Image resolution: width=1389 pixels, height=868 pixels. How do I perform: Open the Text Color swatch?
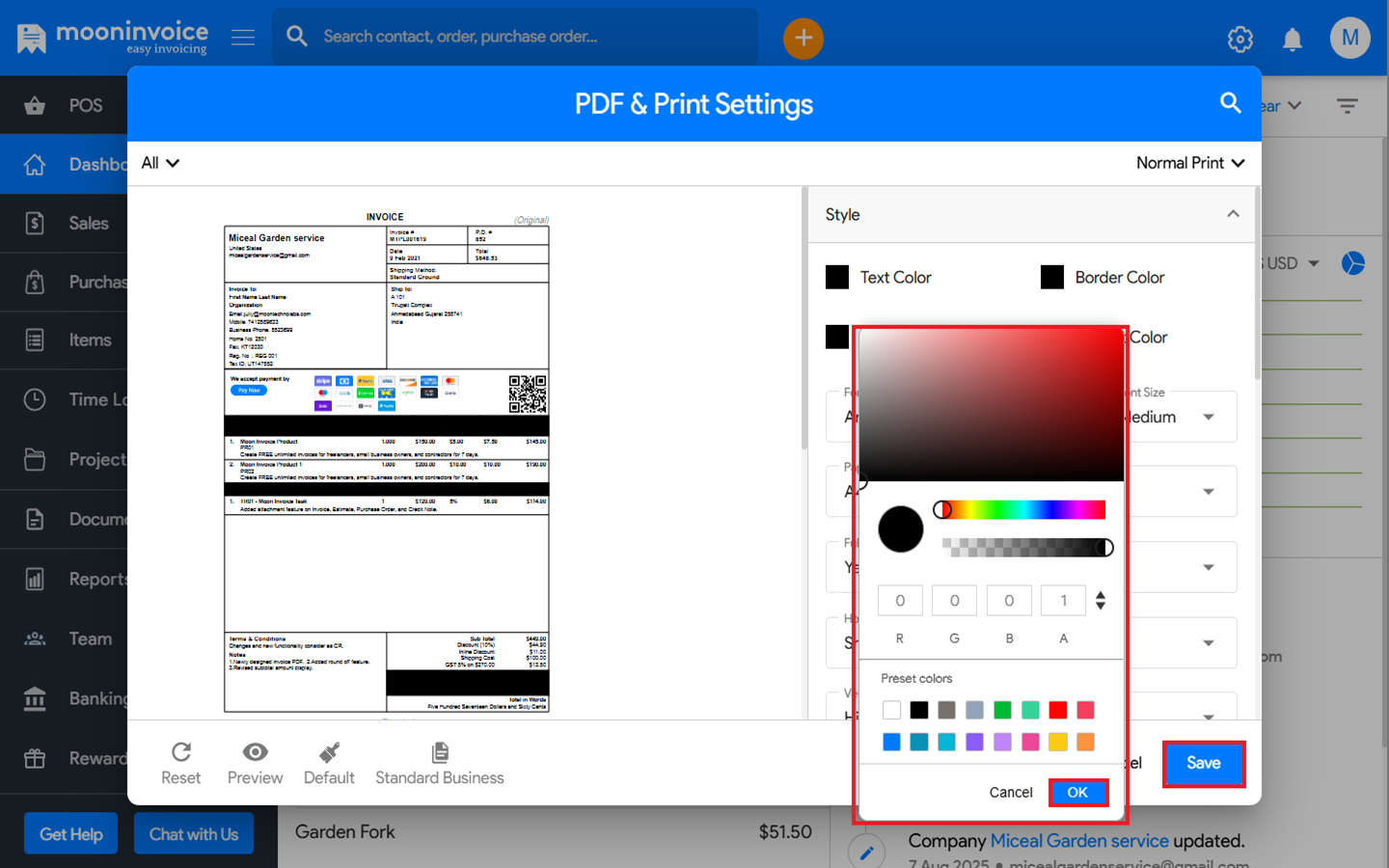point(837,278)
